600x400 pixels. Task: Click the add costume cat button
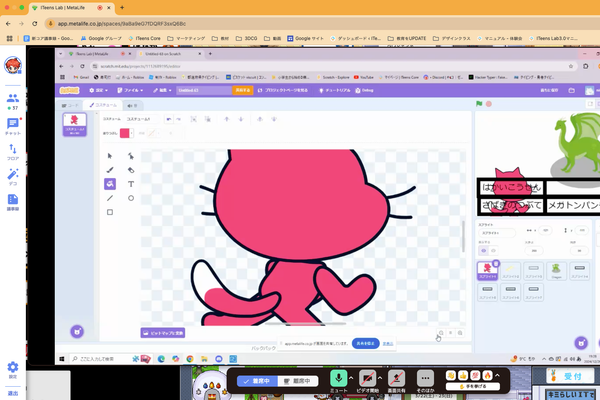(x=77, y=331)
